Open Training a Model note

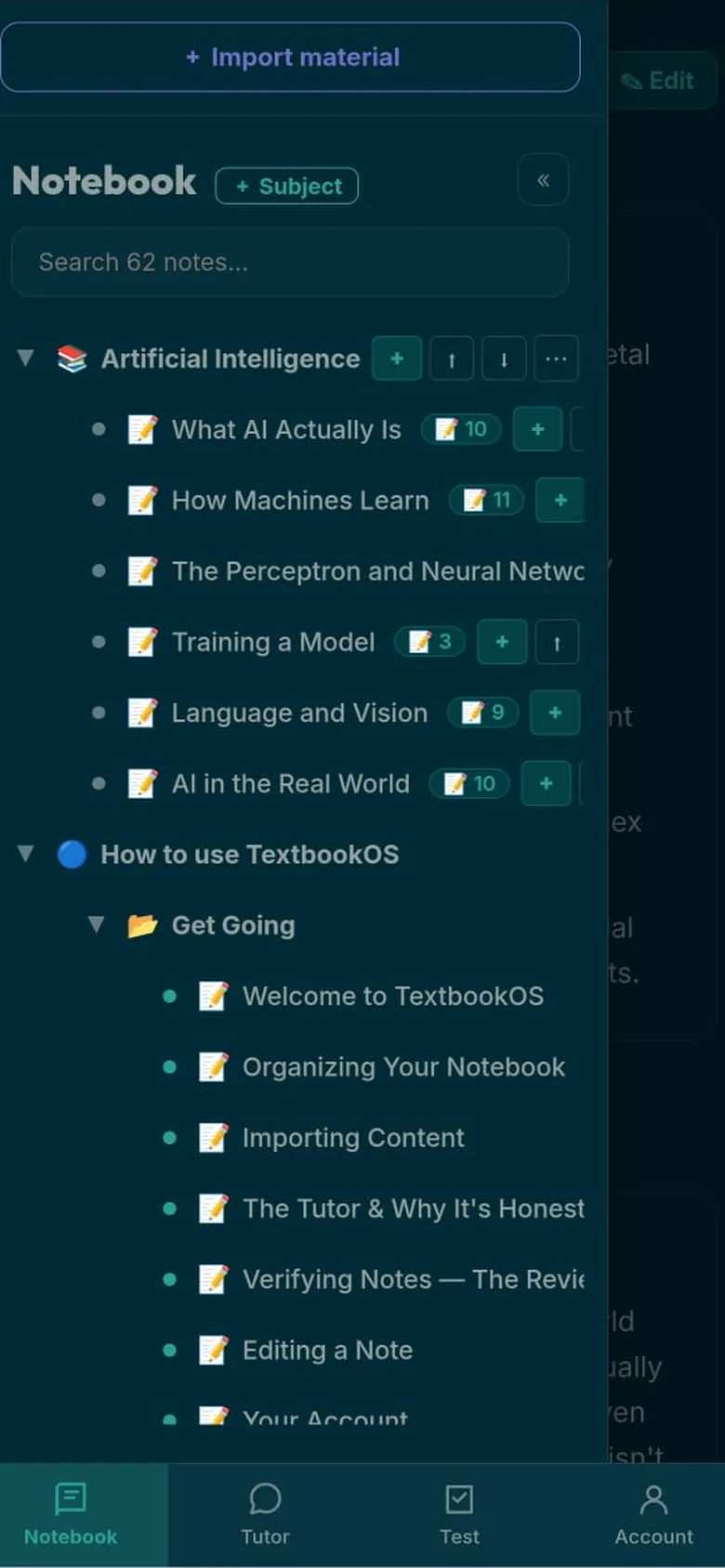pos(273,642)
